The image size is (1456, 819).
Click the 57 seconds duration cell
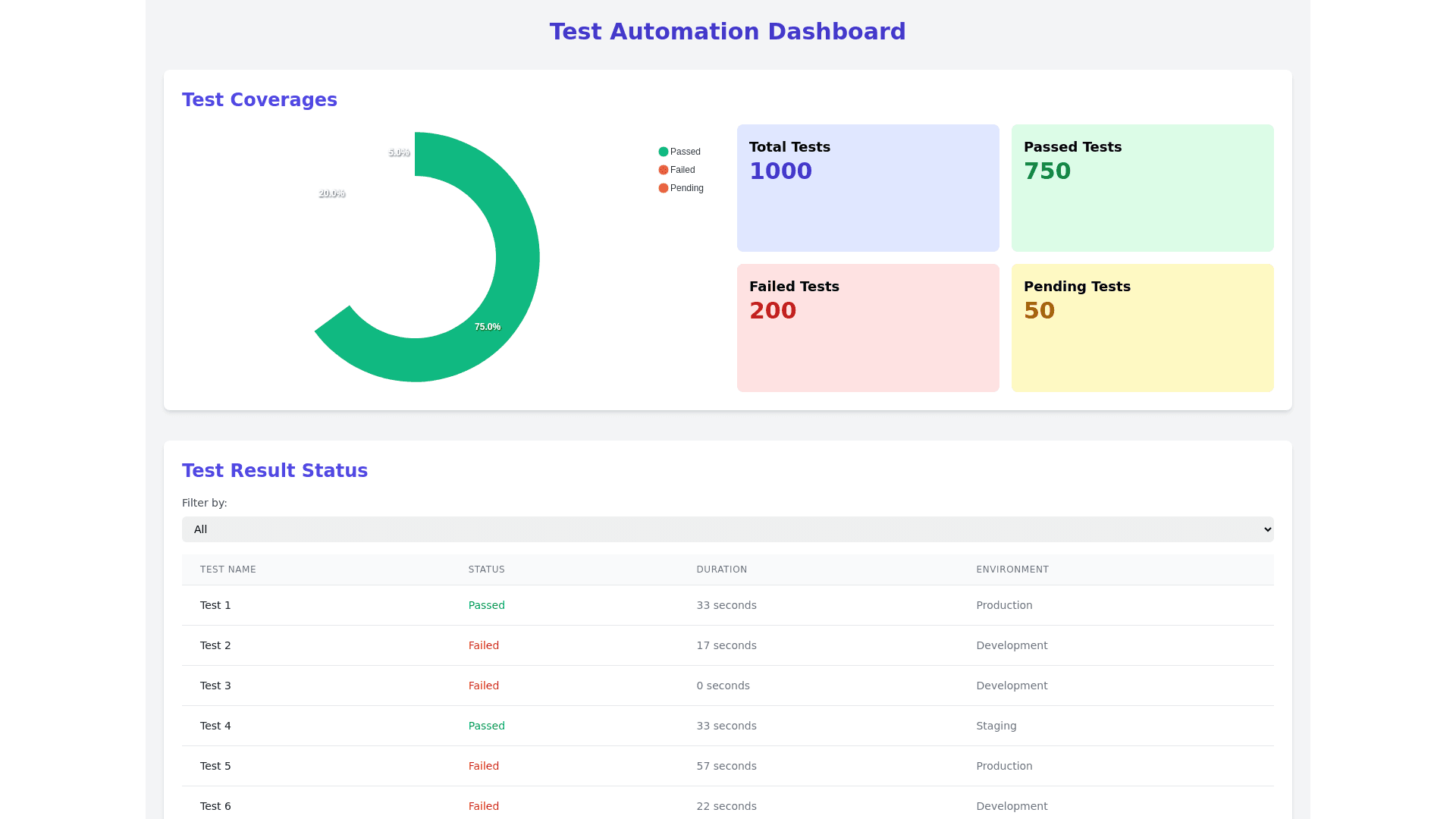pyautogui.click(x=726, y=766)
